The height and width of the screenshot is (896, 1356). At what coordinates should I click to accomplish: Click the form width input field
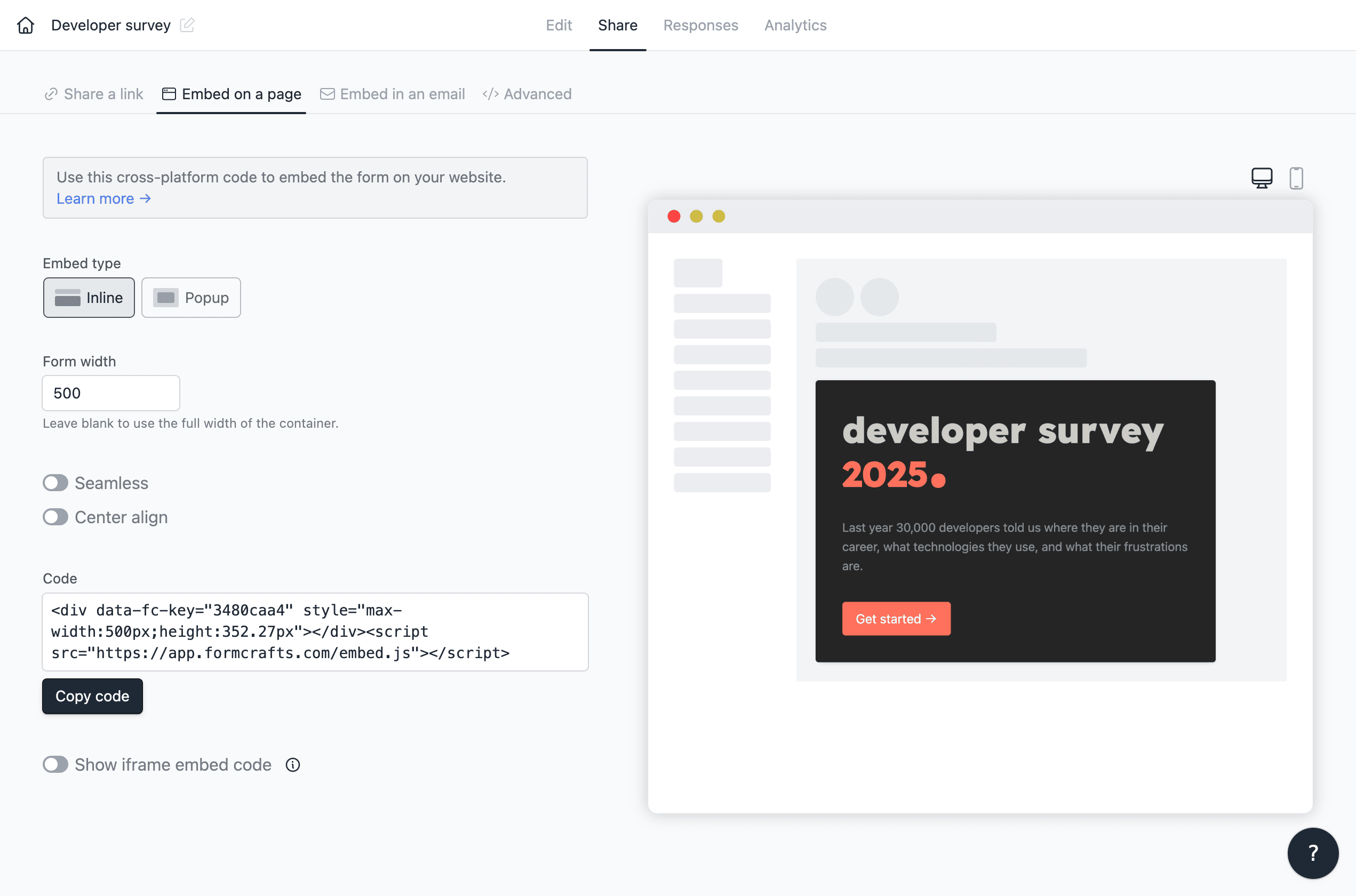click(111, 392)
